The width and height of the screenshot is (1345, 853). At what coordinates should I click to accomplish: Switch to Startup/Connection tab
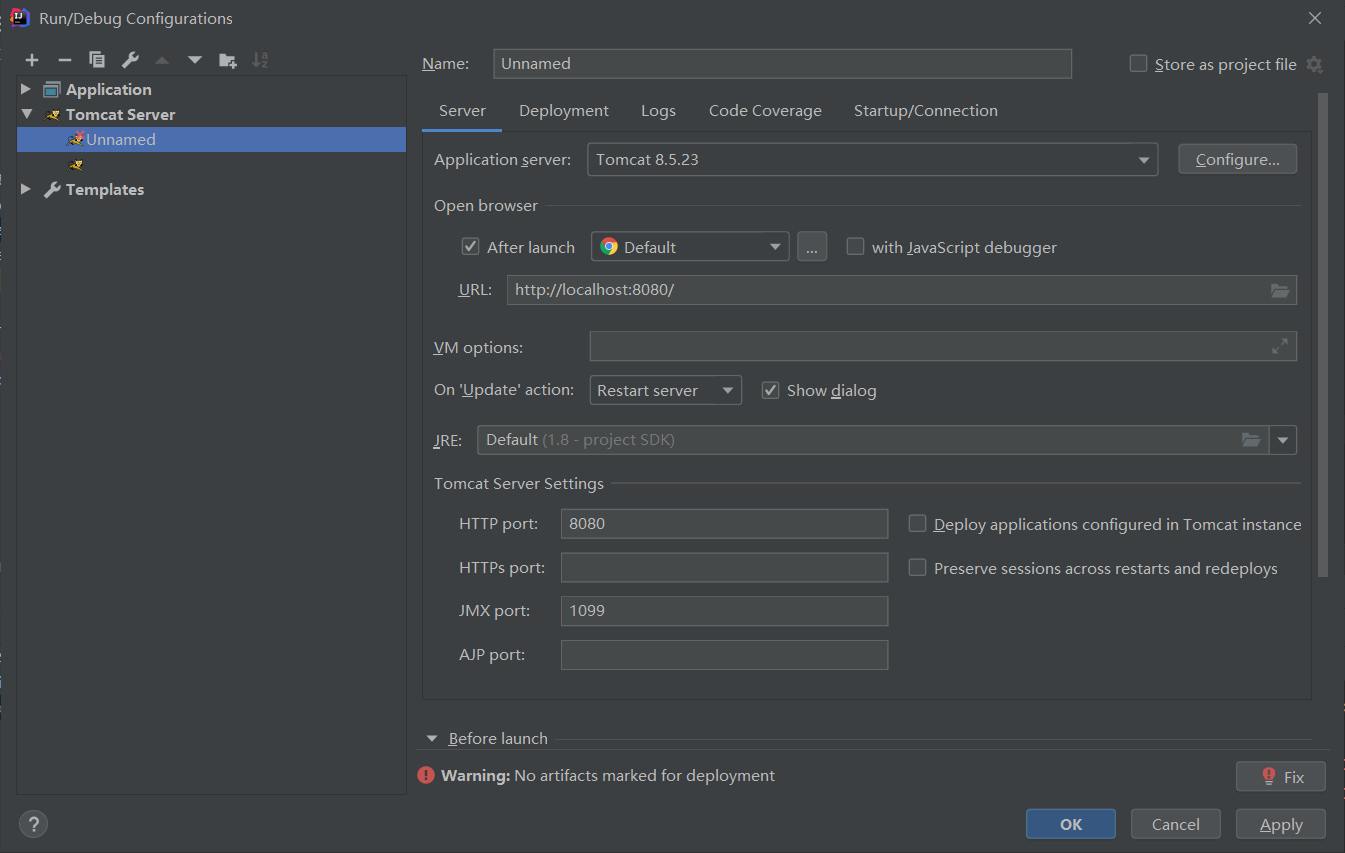tap(926, 111)
